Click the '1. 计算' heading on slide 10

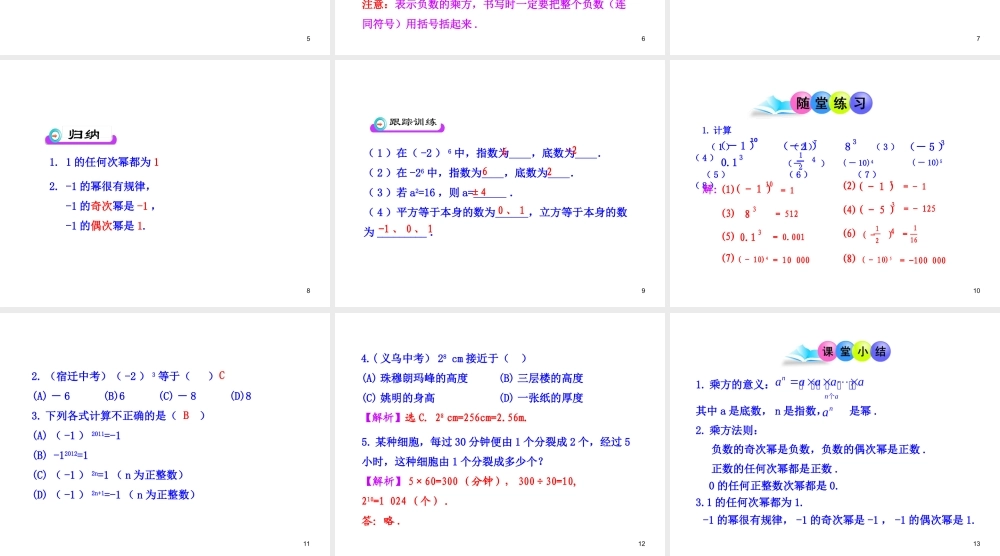click(x=716, y=130)
